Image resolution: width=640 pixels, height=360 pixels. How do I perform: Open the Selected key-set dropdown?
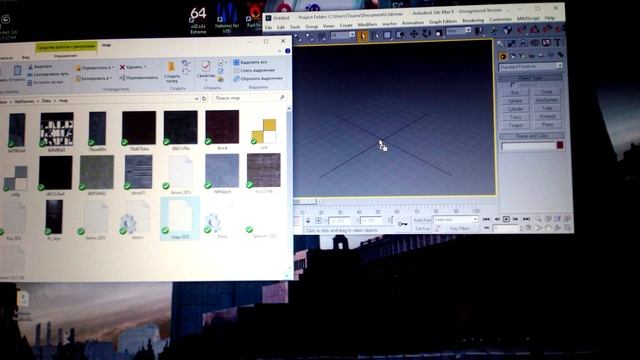tap(455, 220)
